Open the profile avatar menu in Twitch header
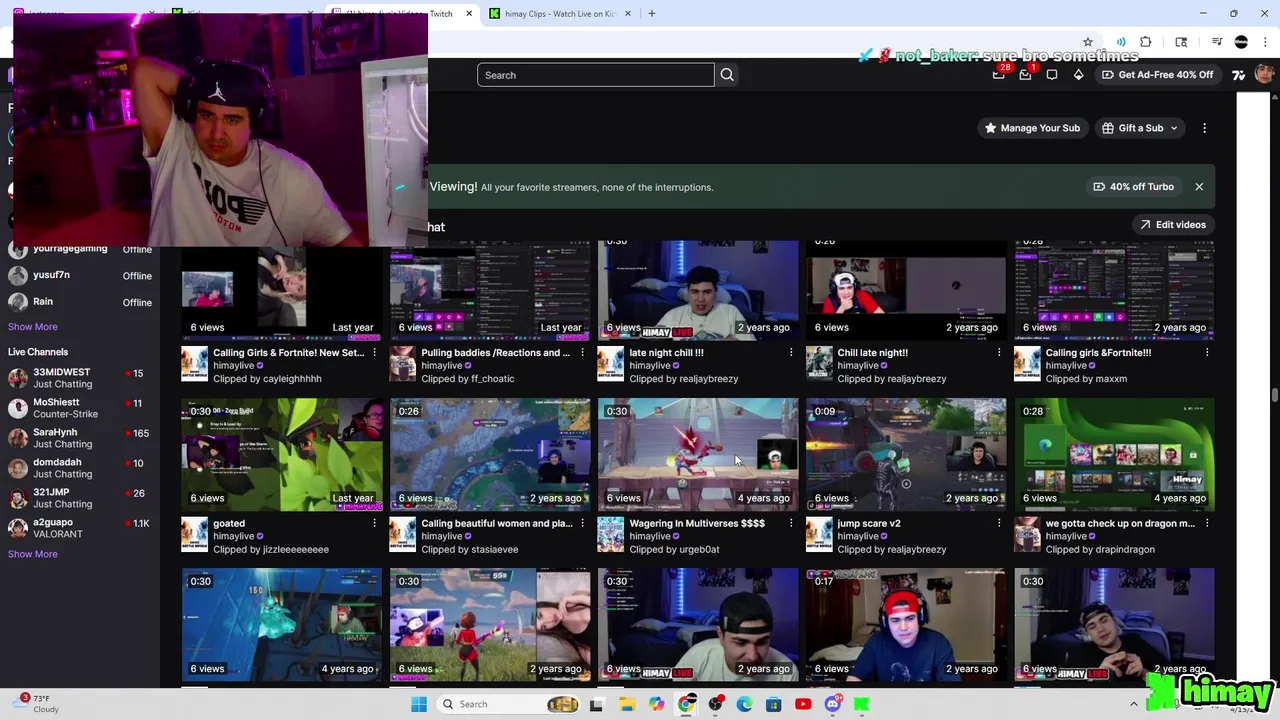This screenshot has height=720, width=1280. (1264, 75)
